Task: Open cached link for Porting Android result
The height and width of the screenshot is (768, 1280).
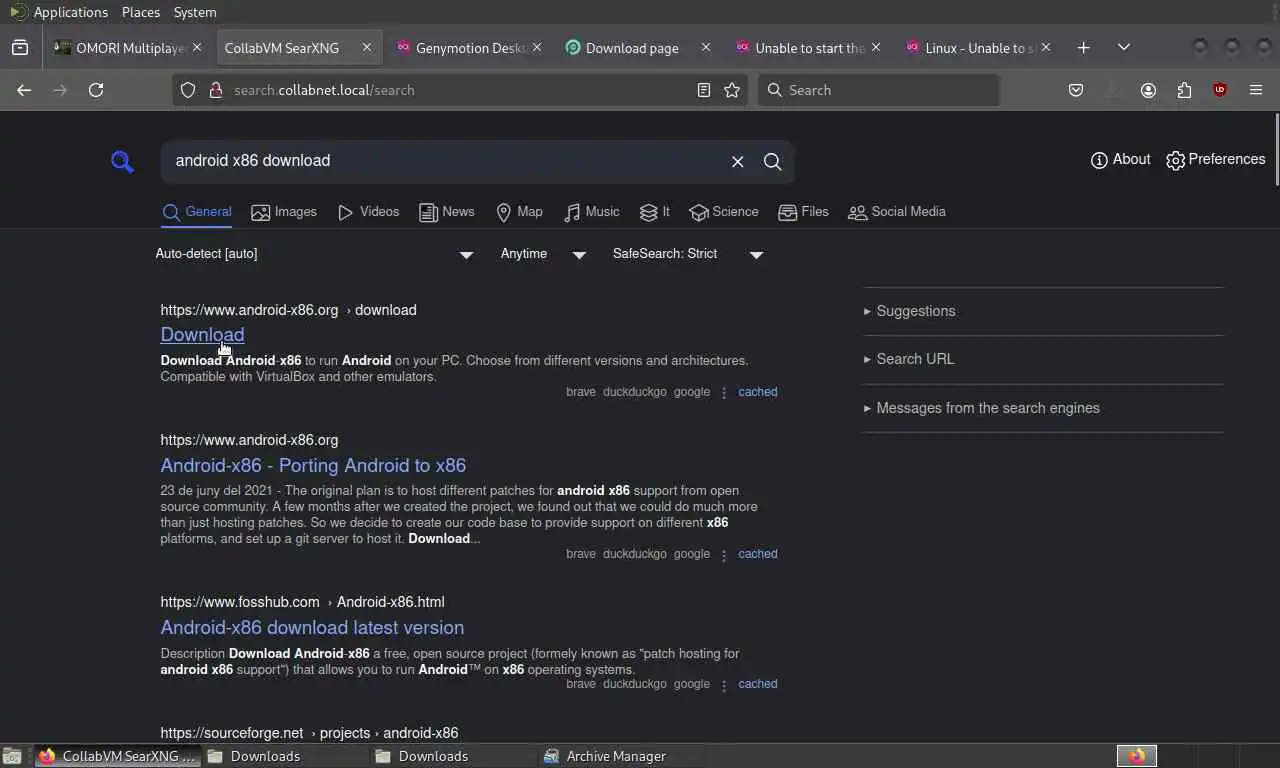Action: tap(758, 554)
